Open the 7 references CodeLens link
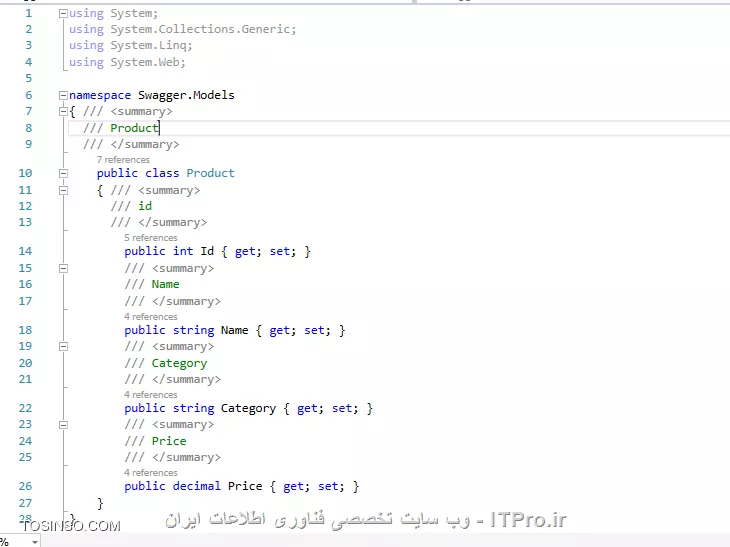 (123, 160)
